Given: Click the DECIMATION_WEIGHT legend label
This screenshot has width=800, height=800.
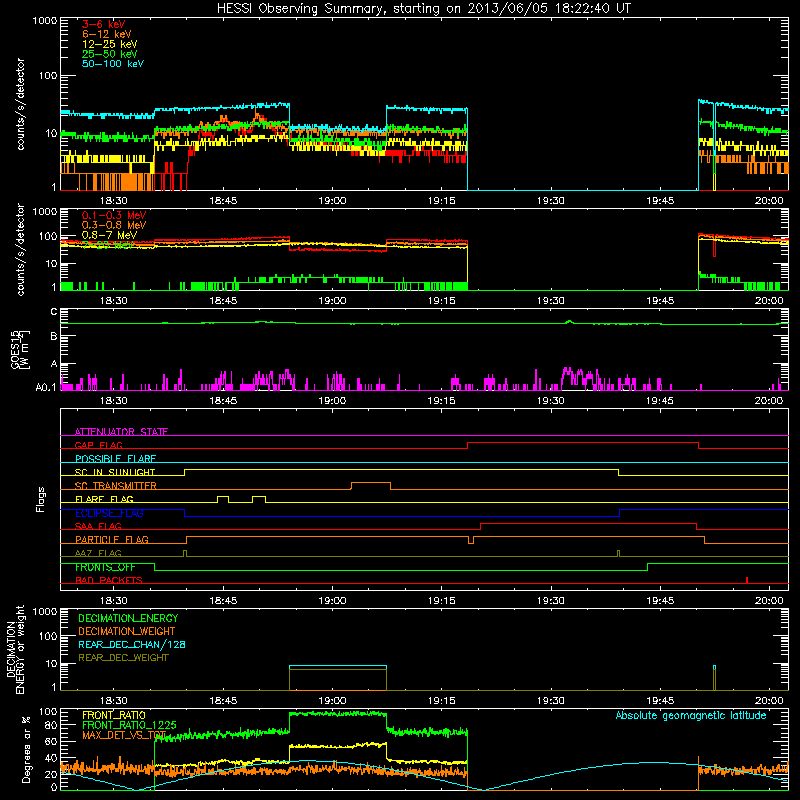Looking at the screenshot, I should tap(127, 631).
